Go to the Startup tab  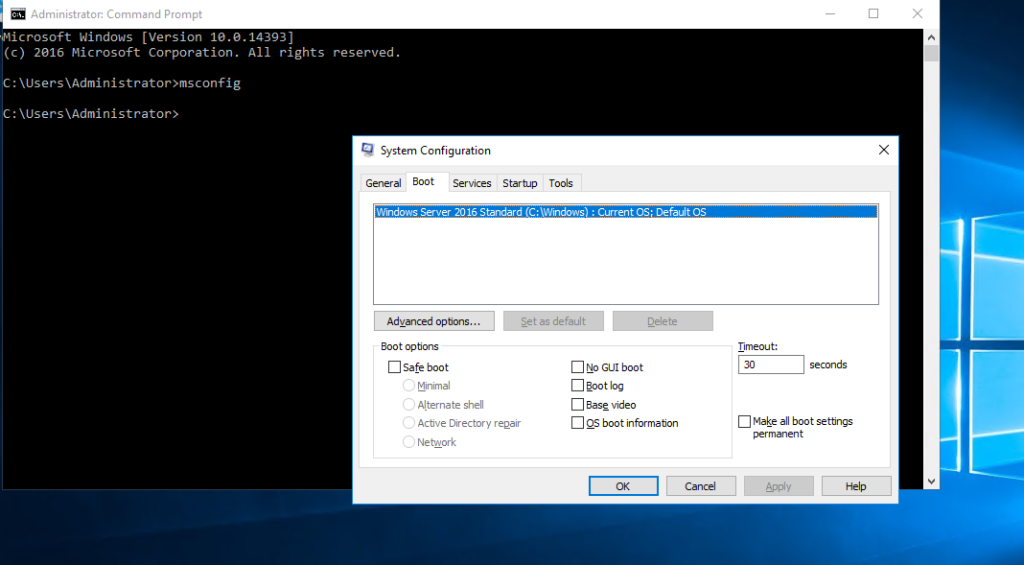coord(520,183)
